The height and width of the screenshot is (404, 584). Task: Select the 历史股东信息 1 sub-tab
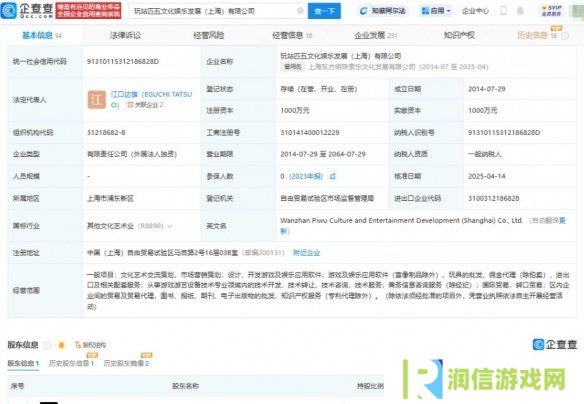[72, 363]
